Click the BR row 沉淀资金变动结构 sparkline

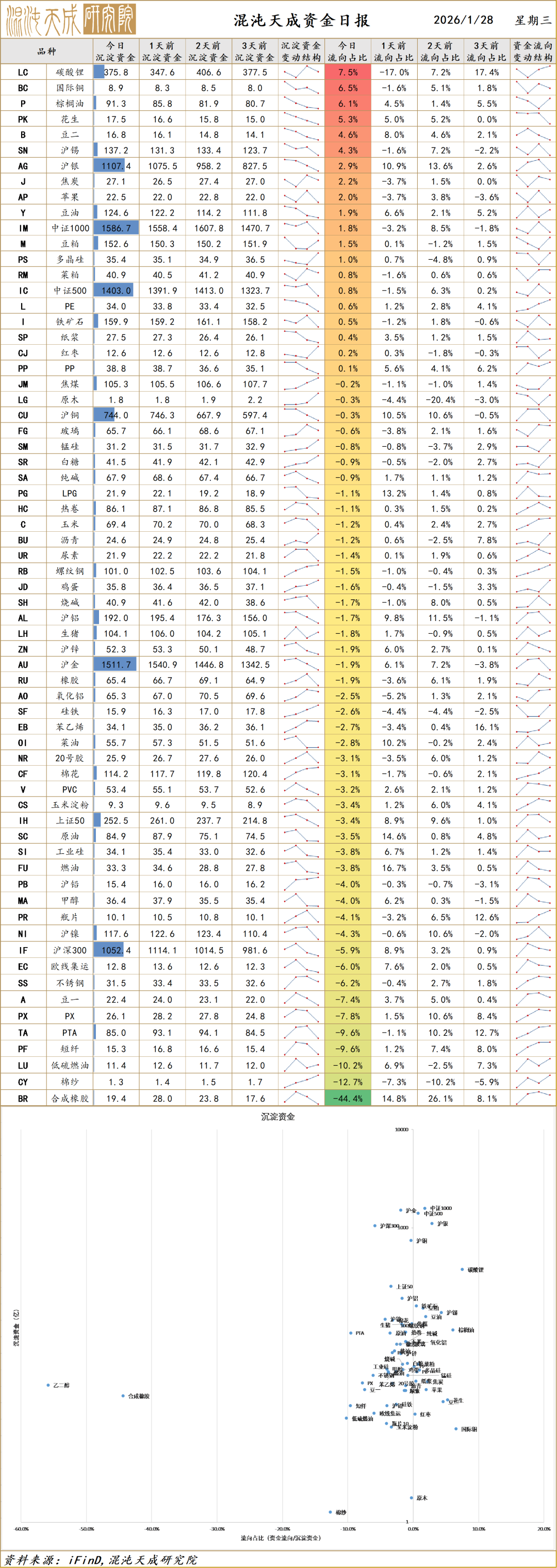(301, 1098)
